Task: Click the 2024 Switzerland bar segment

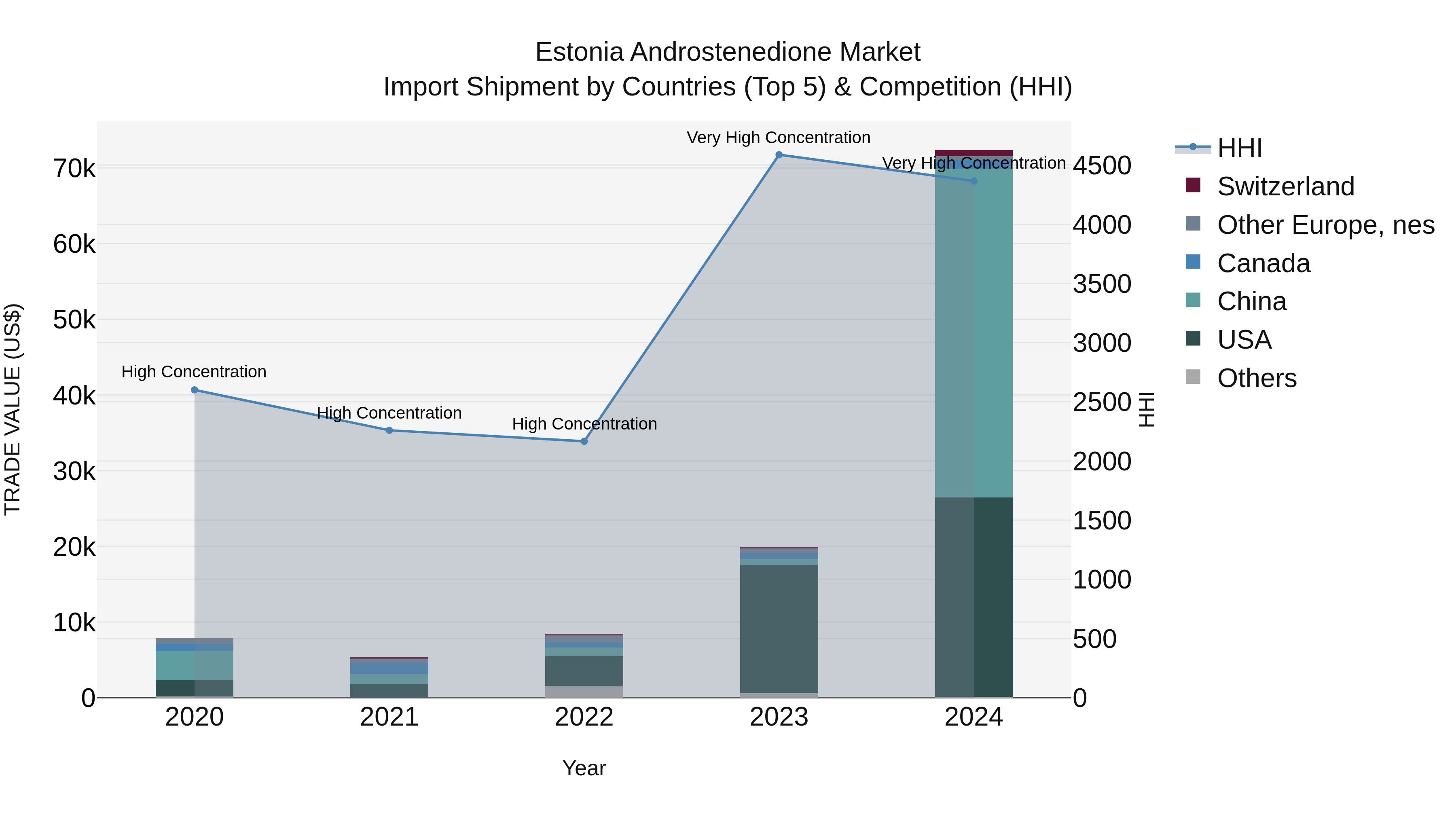Action: coord(974,153)
